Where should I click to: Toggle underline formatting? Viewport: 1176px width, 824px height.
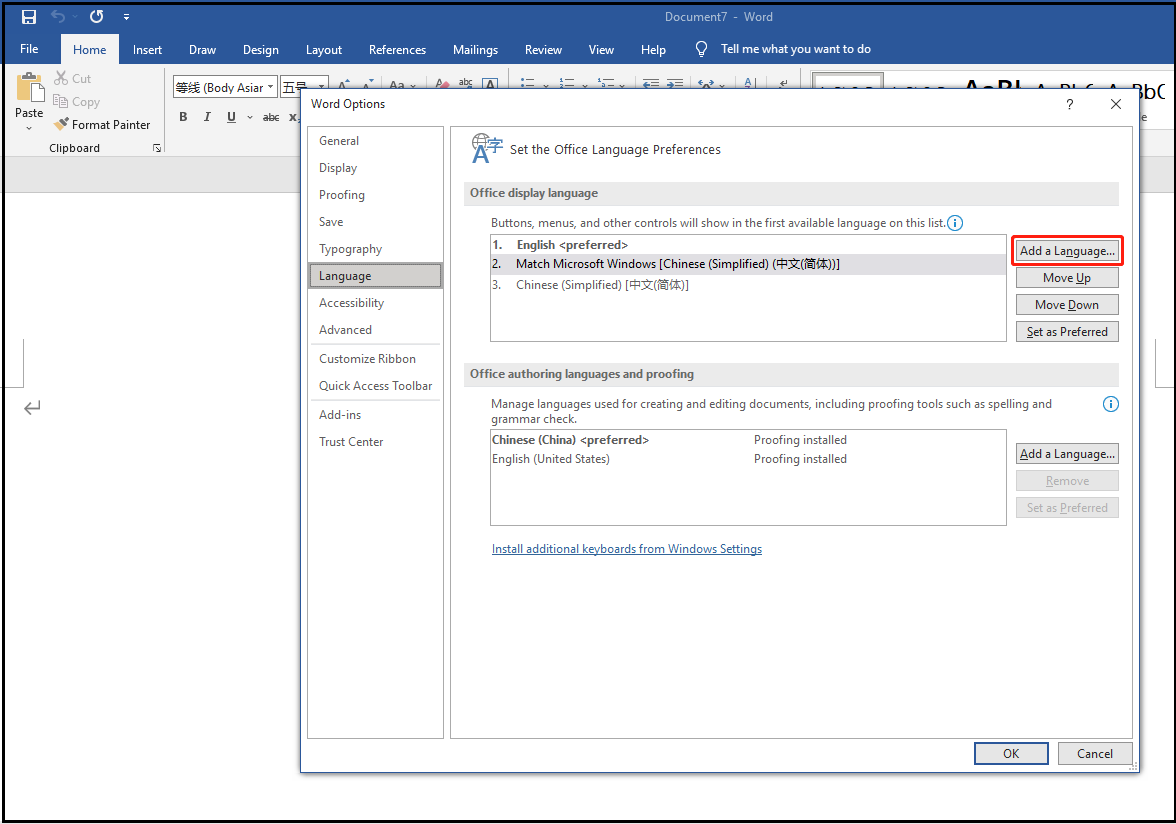coord(229,117)
